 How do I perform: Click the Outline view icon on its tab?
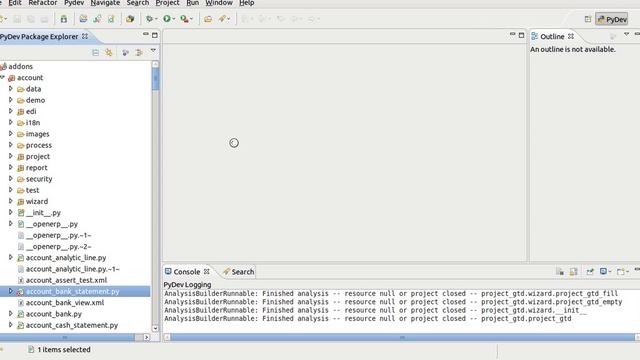[x=534, y=36]
